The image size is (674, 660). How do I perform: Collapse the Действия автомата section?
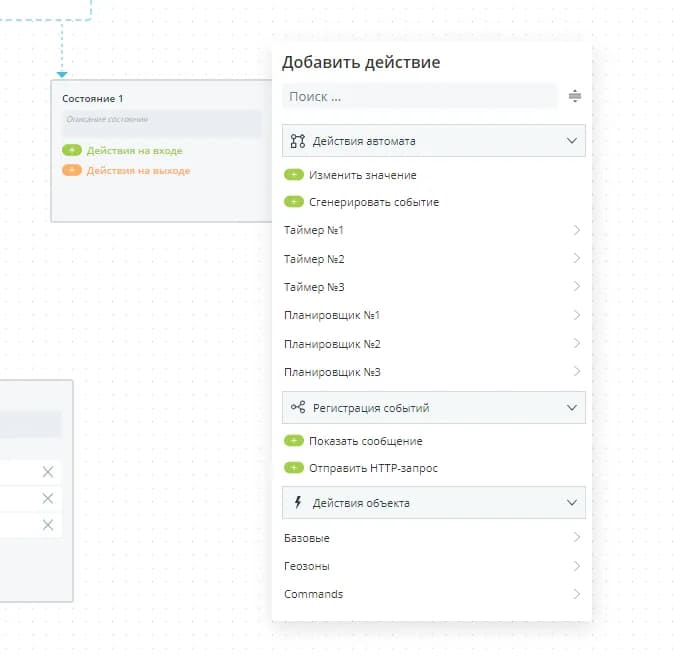[x=572, y=141]
